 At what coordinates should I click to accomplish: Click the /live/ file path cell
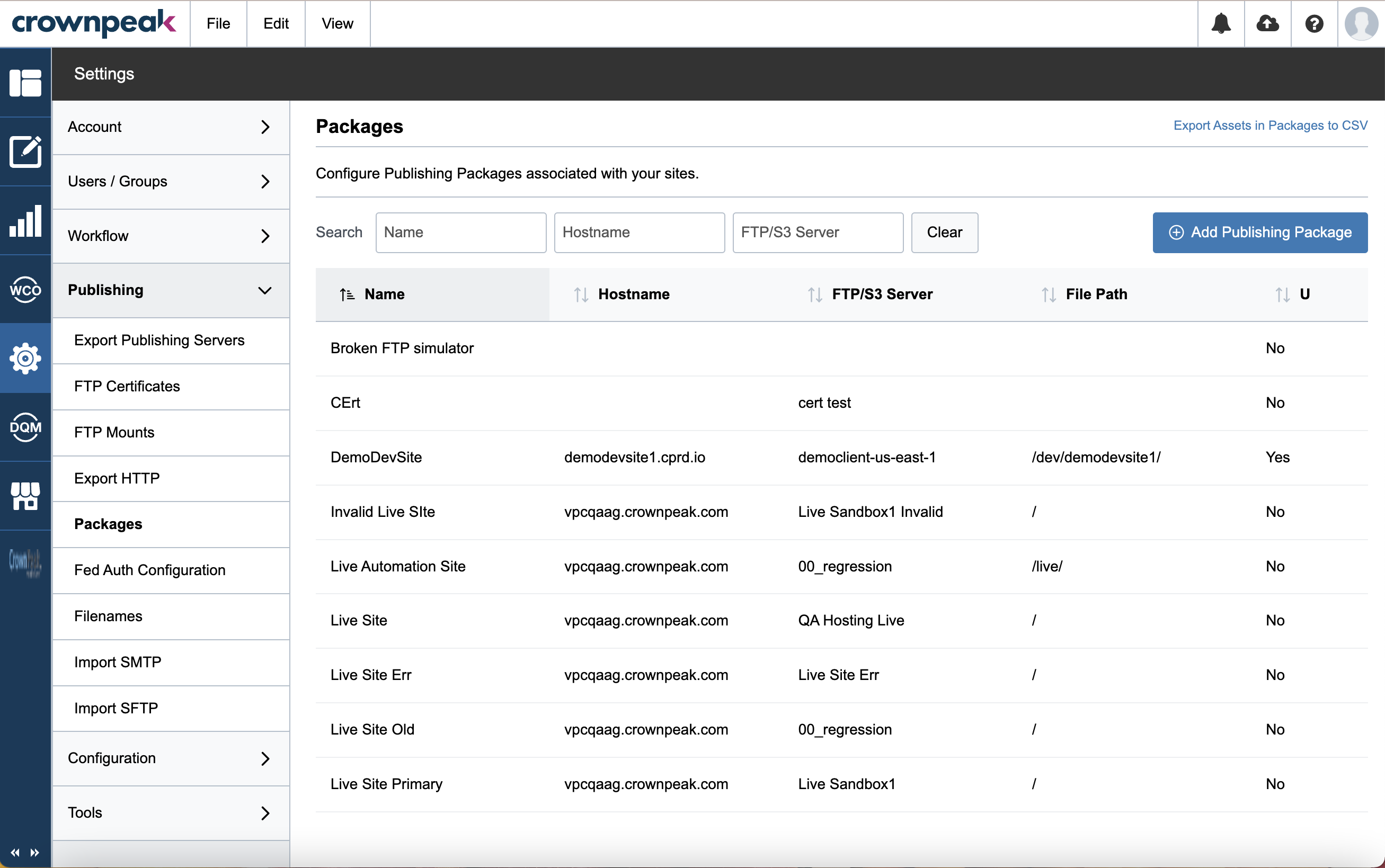pos(1047,567)
